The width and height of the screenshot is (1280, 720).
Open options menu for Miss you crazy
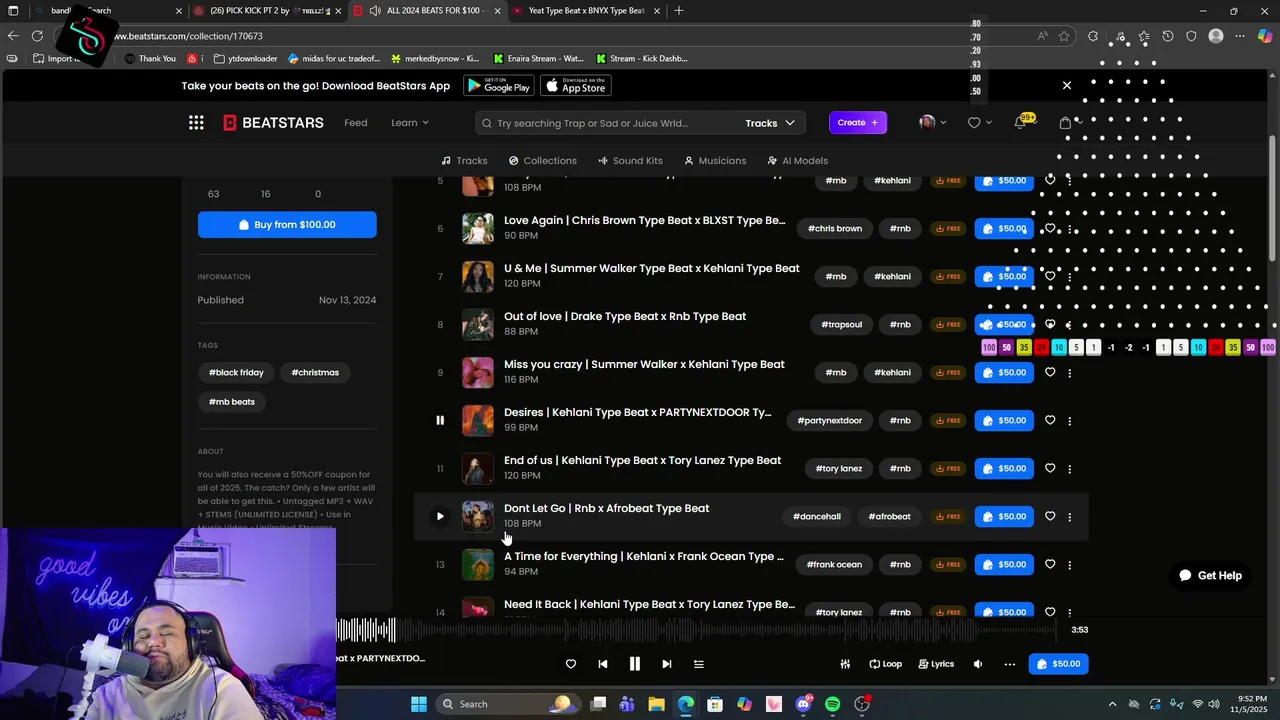pyautogui.click(x=1070, y=373)
